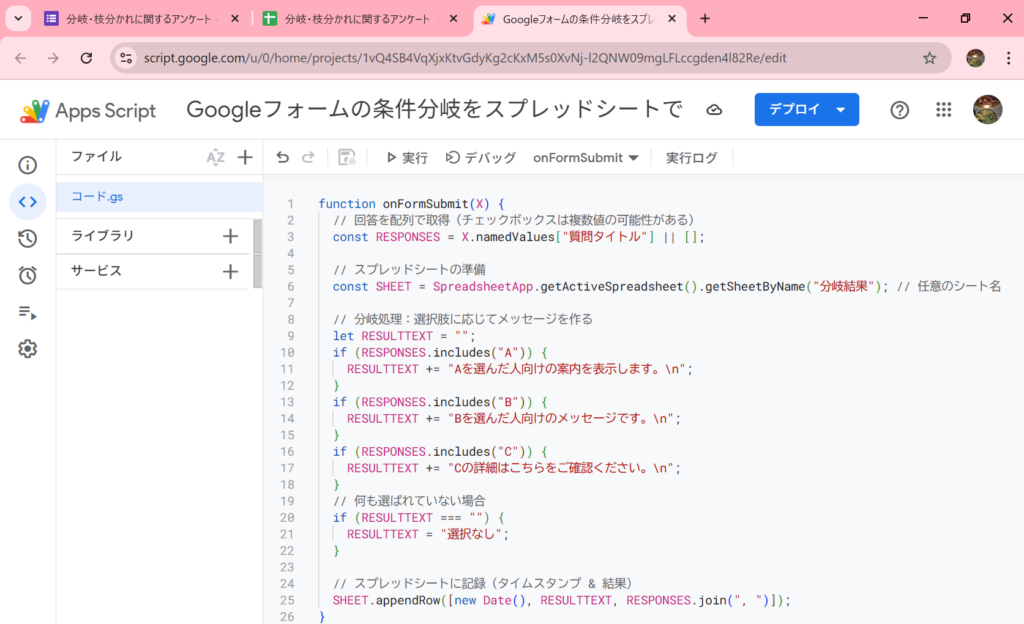Redo the last edit with the redo arrow
Image resolution: width=1024 pixels, height=624 pixels.
point(308,157)
